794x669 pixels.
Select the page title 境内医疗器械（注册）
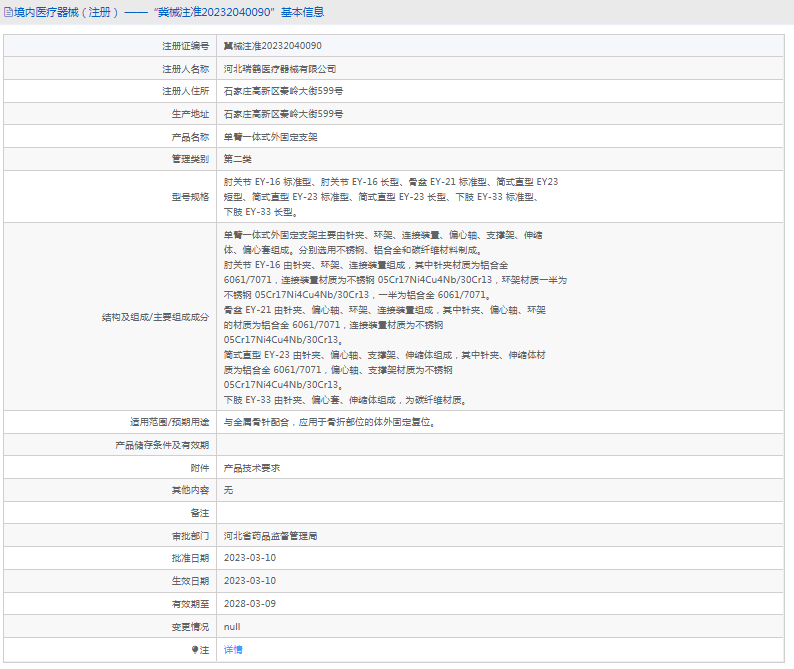[66, 12]
